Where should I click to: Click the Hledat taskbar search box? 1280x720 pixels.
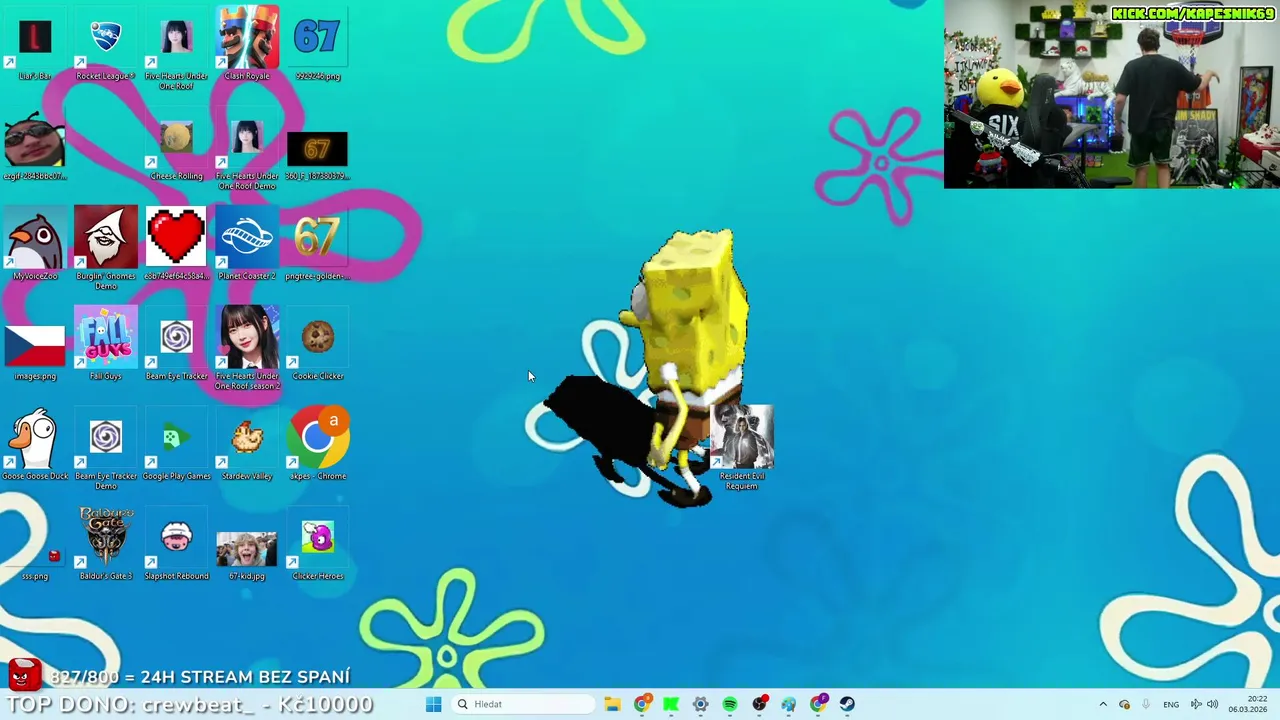tap(522, 704)
